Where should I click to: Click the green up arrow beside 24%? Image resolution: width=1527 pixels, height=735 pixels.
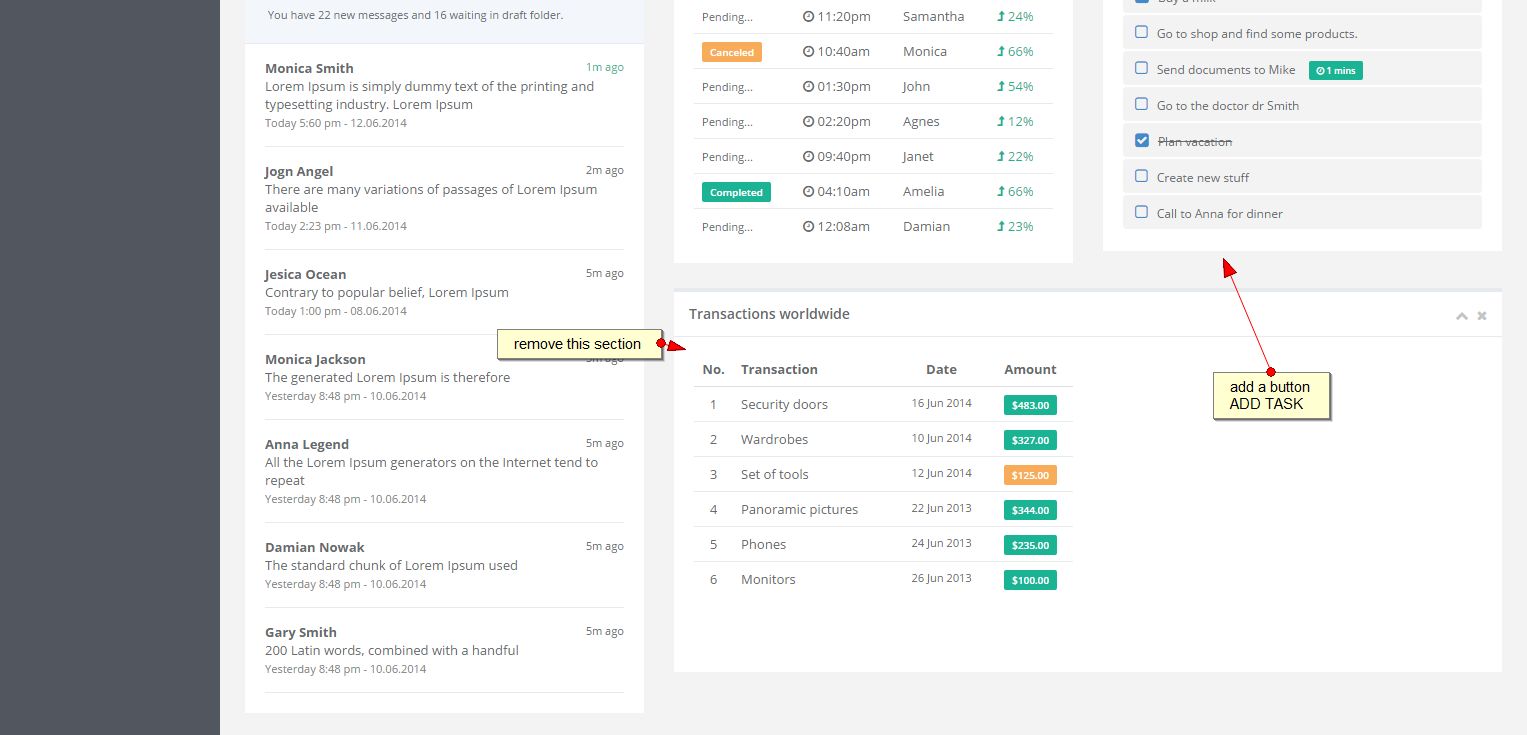coord(1001,17)
